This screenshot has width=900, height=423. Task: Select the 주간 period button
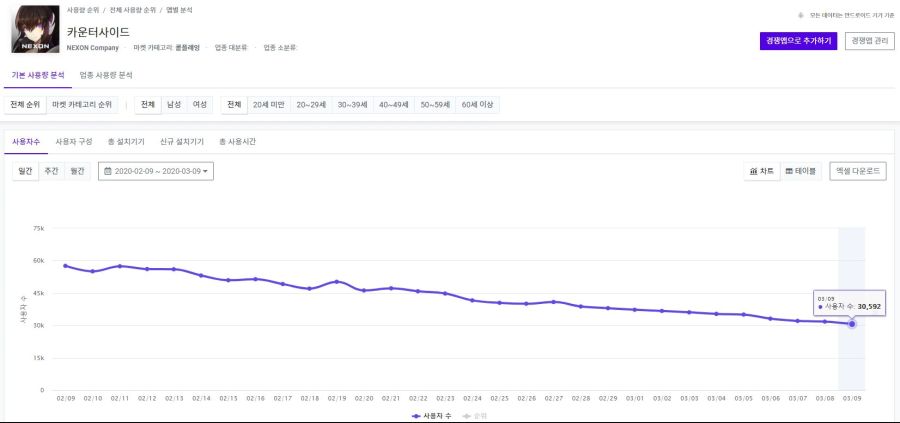[51, 171]
